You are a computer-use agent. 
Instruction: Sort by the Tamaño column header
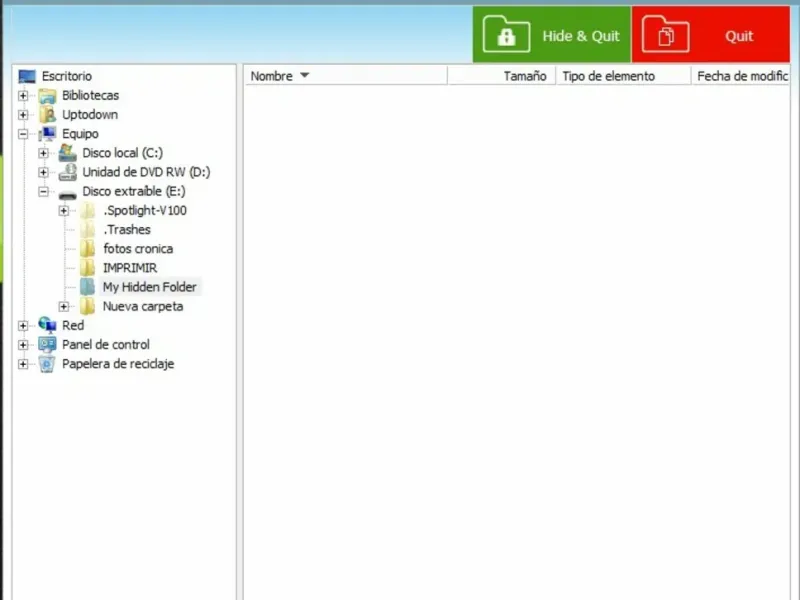(x=502, y=76)
